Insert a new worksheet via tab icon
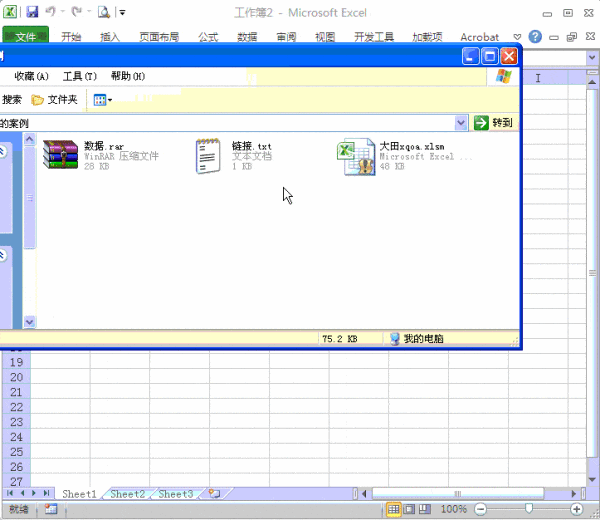 (215, 494)
